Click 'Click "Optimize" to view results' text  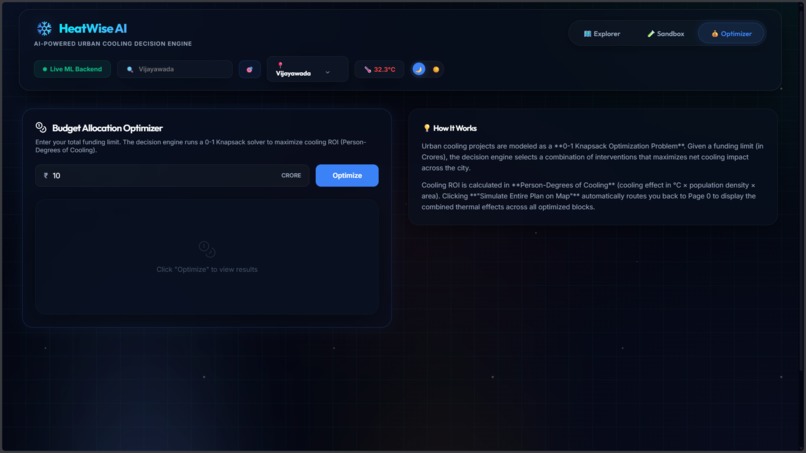pyautogui.click(x=207, y=269)
